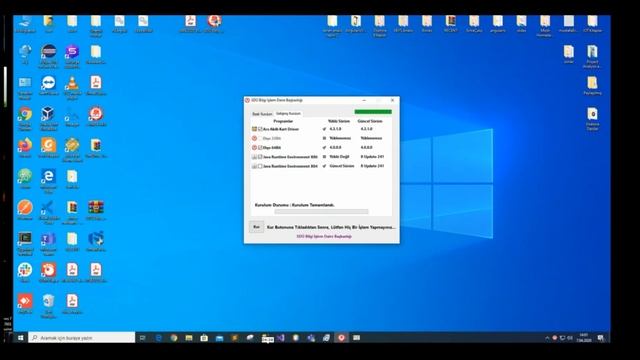Toggle the 64Bit program checkbox
The width and height of the screenshot is (640, 360).
[x=260, y=147]
